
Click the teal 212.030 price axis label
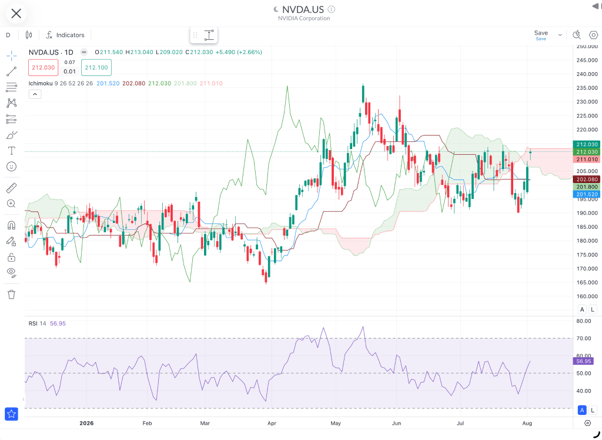(586, 144)
